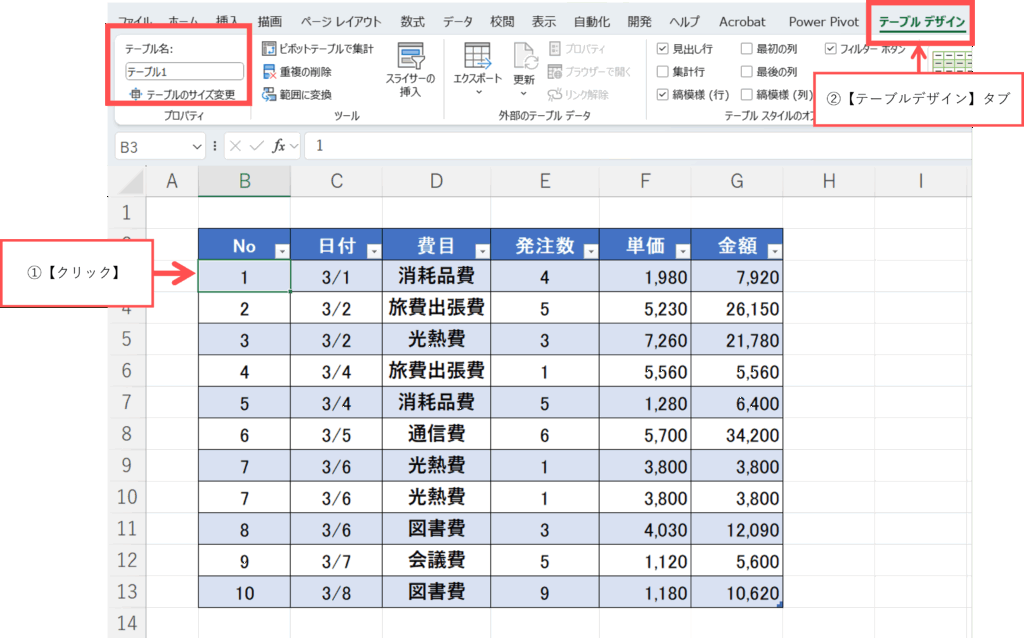This screenshot has width=1024, height=638.
Task: Open the filter dropdown on 金額 header
Action: click(772, 252)
